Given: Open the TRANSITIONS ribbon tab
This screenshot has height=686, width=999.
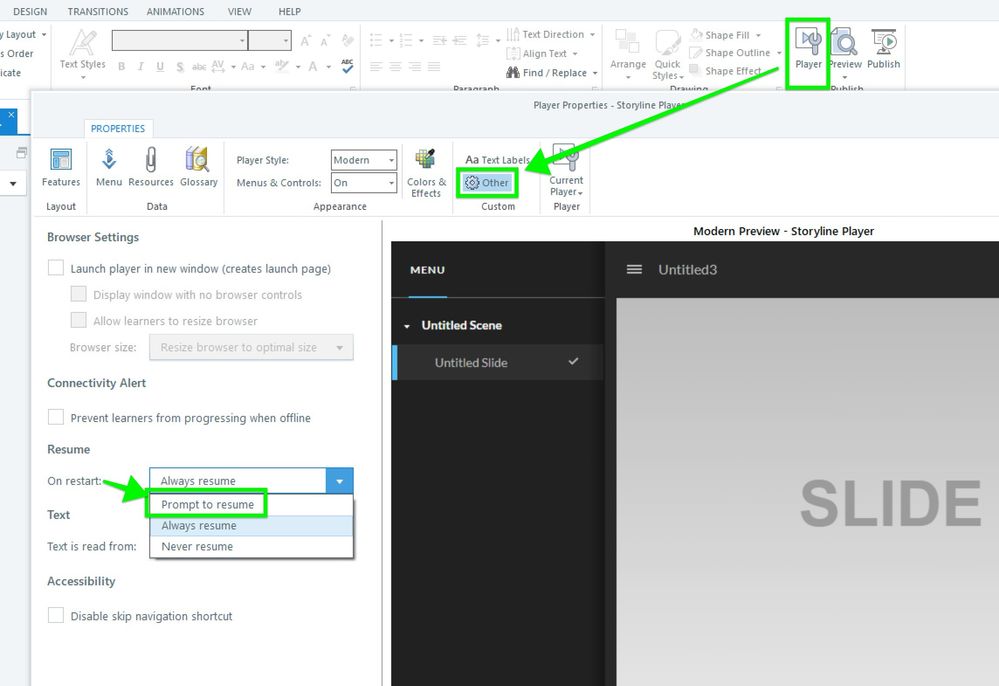Looking at the screenshot, I should point(97,11).
